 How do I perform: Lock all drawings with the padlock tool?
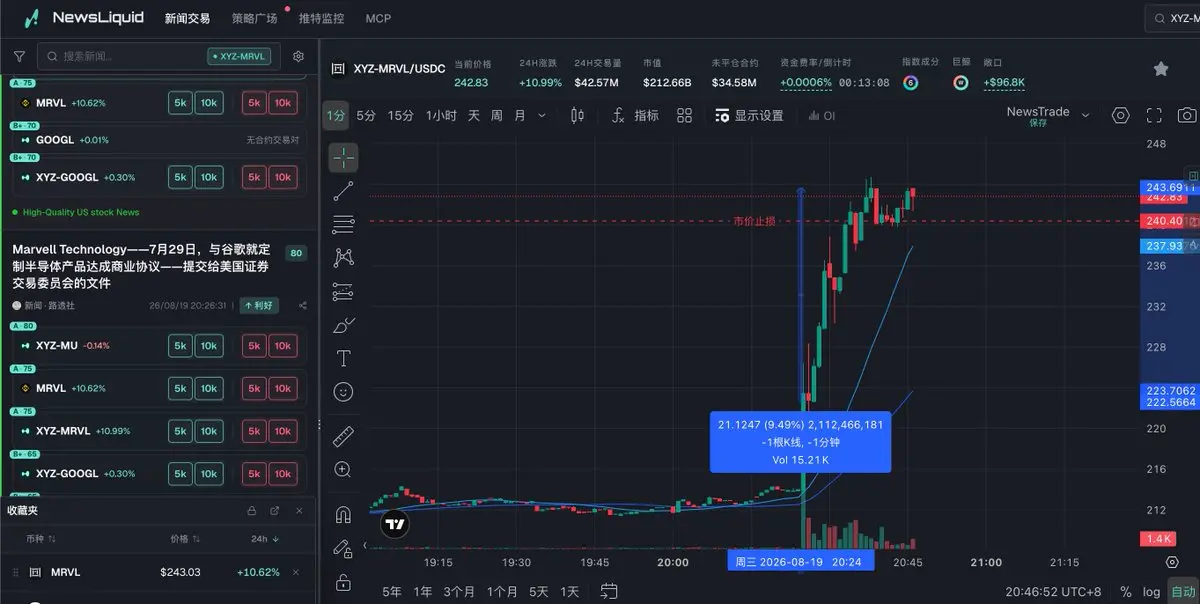(343, 582)
